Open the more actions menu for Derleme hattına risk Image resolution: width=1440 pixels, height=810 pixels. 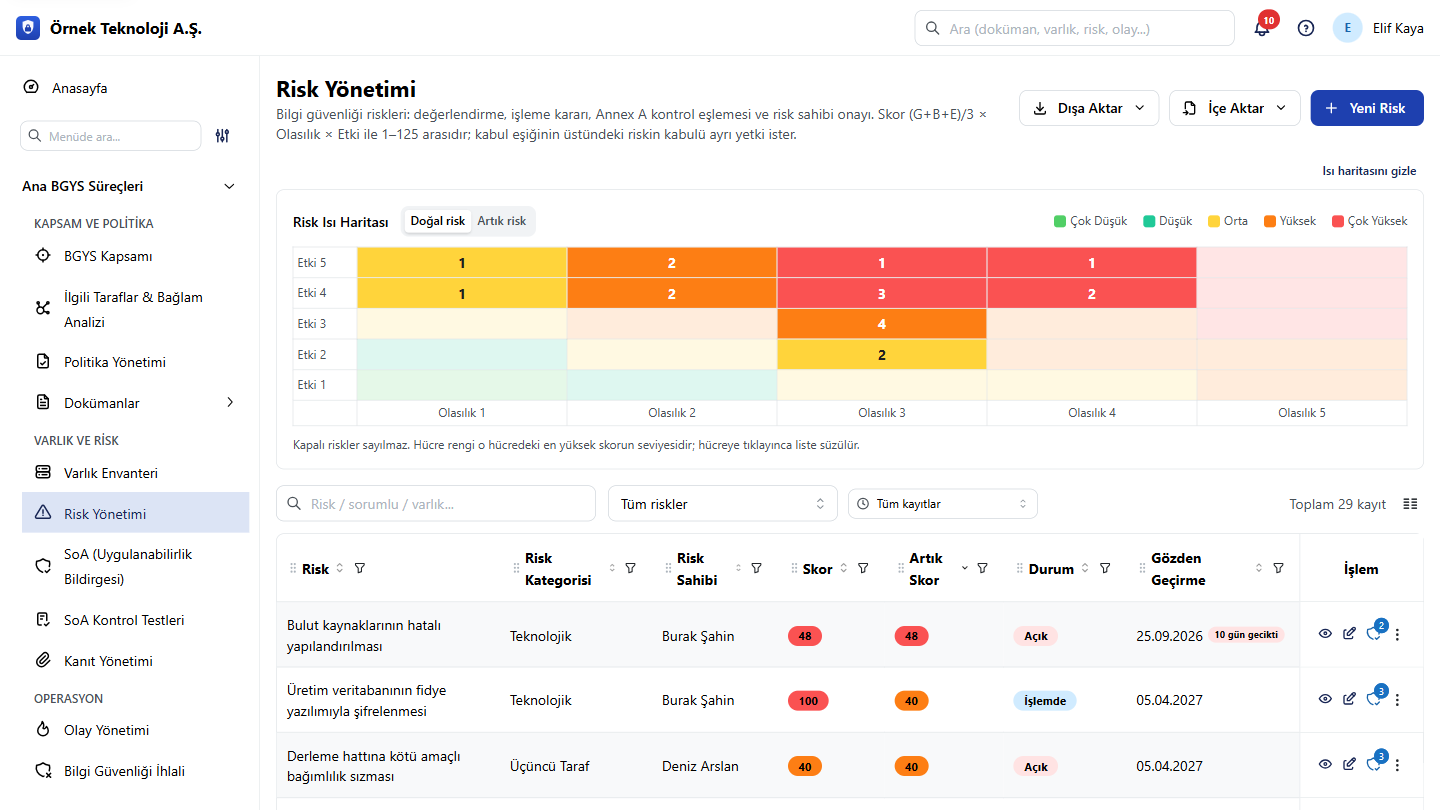1397,765
